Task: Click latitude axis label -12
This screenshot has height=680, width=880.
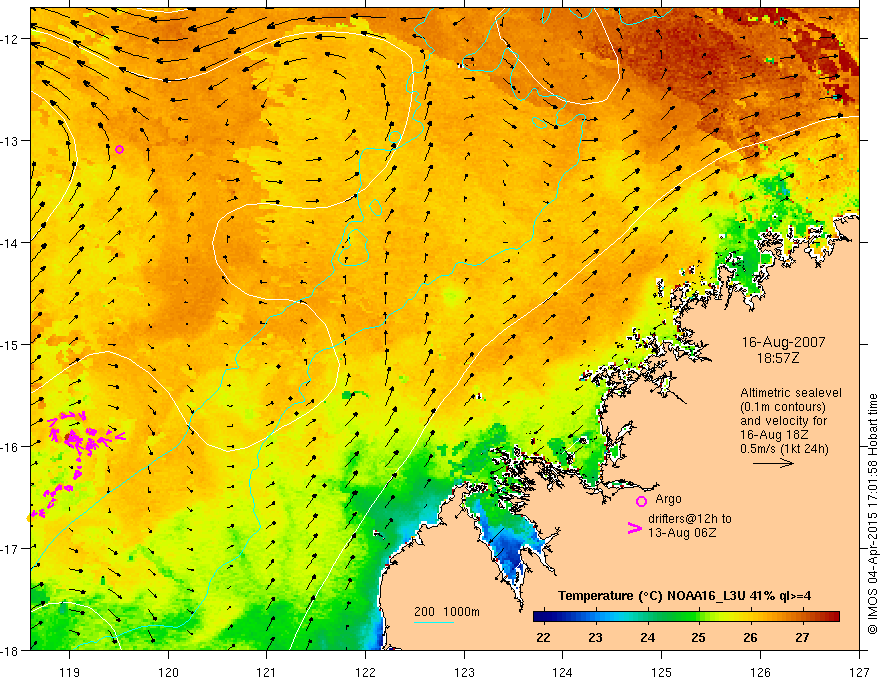Action: [11, 39]
